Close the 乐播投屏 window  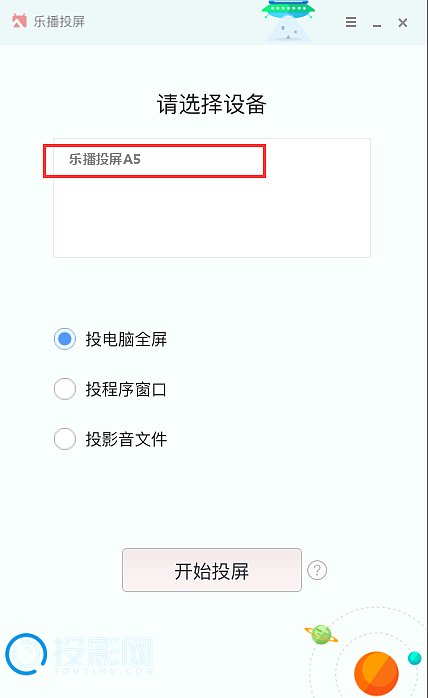[403, 22]
